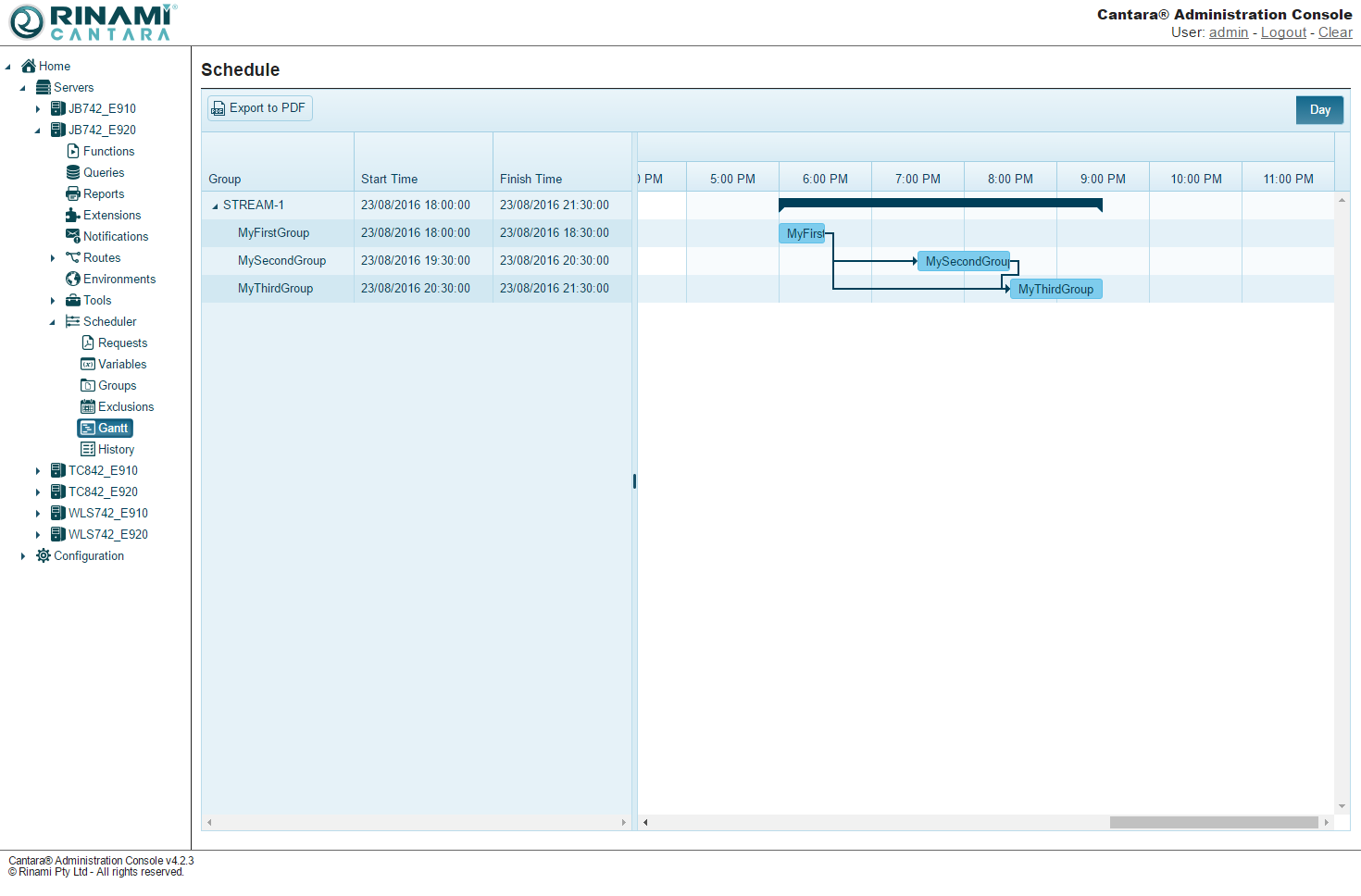Click the Configuration gear icon

pos(44,555)
